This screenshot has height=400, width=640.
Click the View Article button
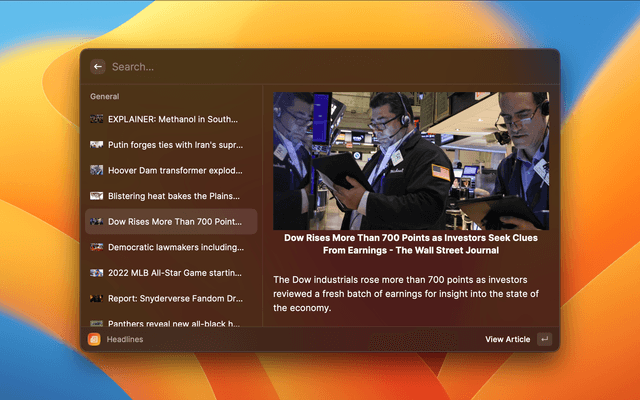(x=508, y=339)
